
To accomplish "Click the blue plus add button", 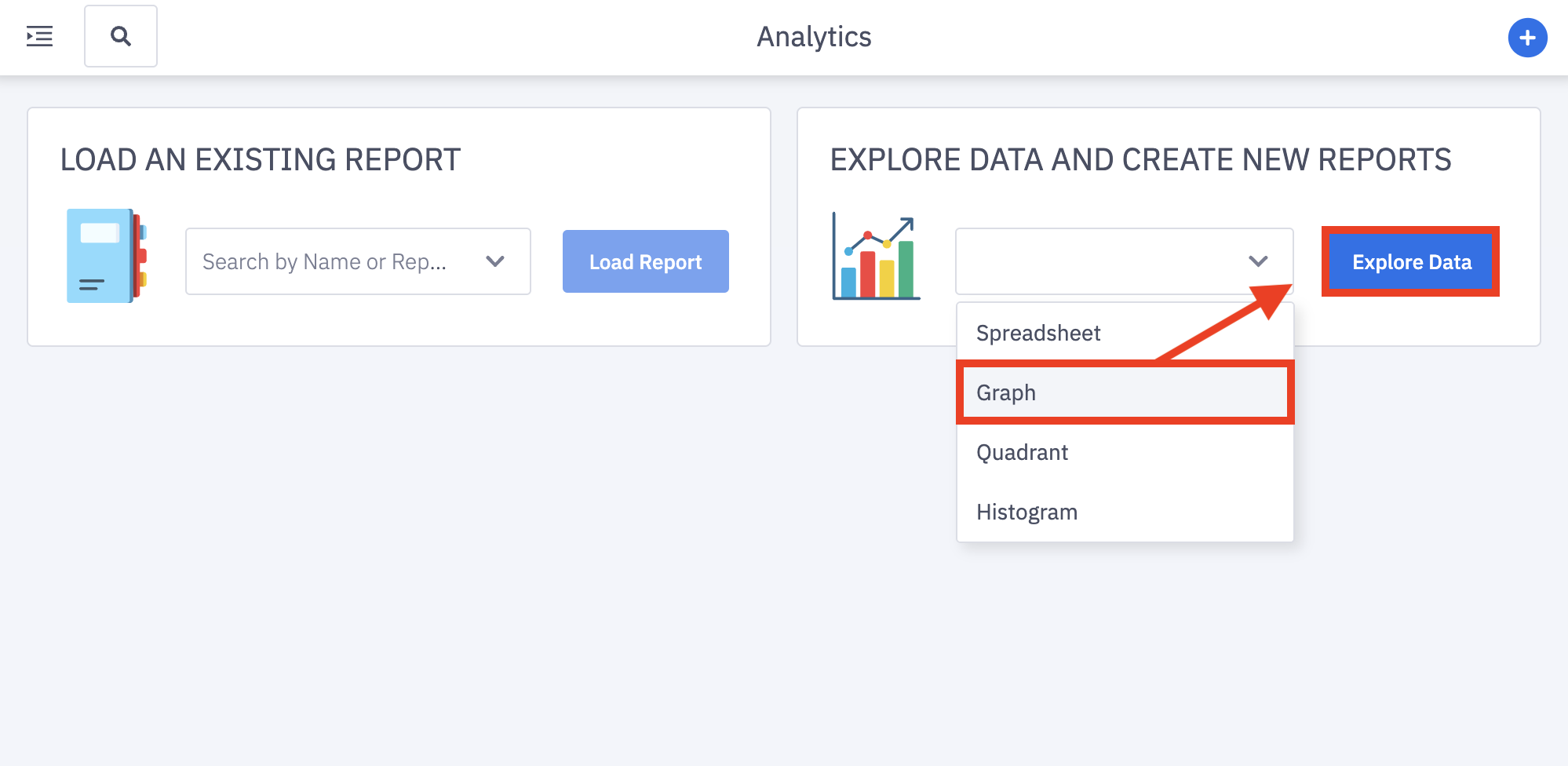I will click(x=1527, y=38).
